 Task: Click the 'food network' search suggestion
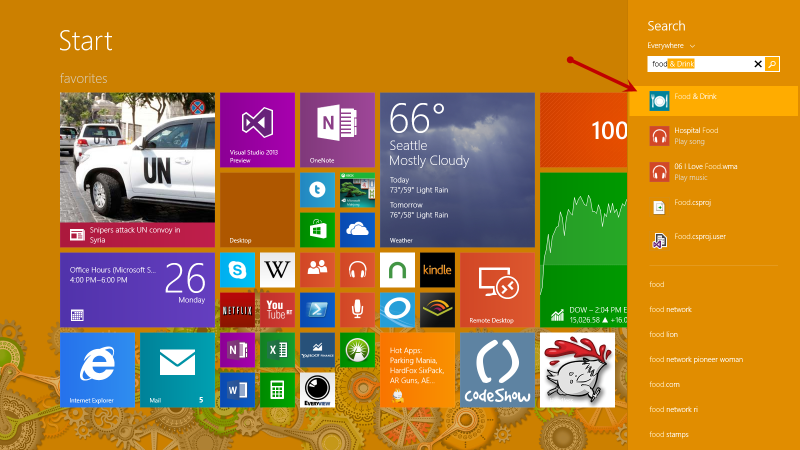point(670,309)
